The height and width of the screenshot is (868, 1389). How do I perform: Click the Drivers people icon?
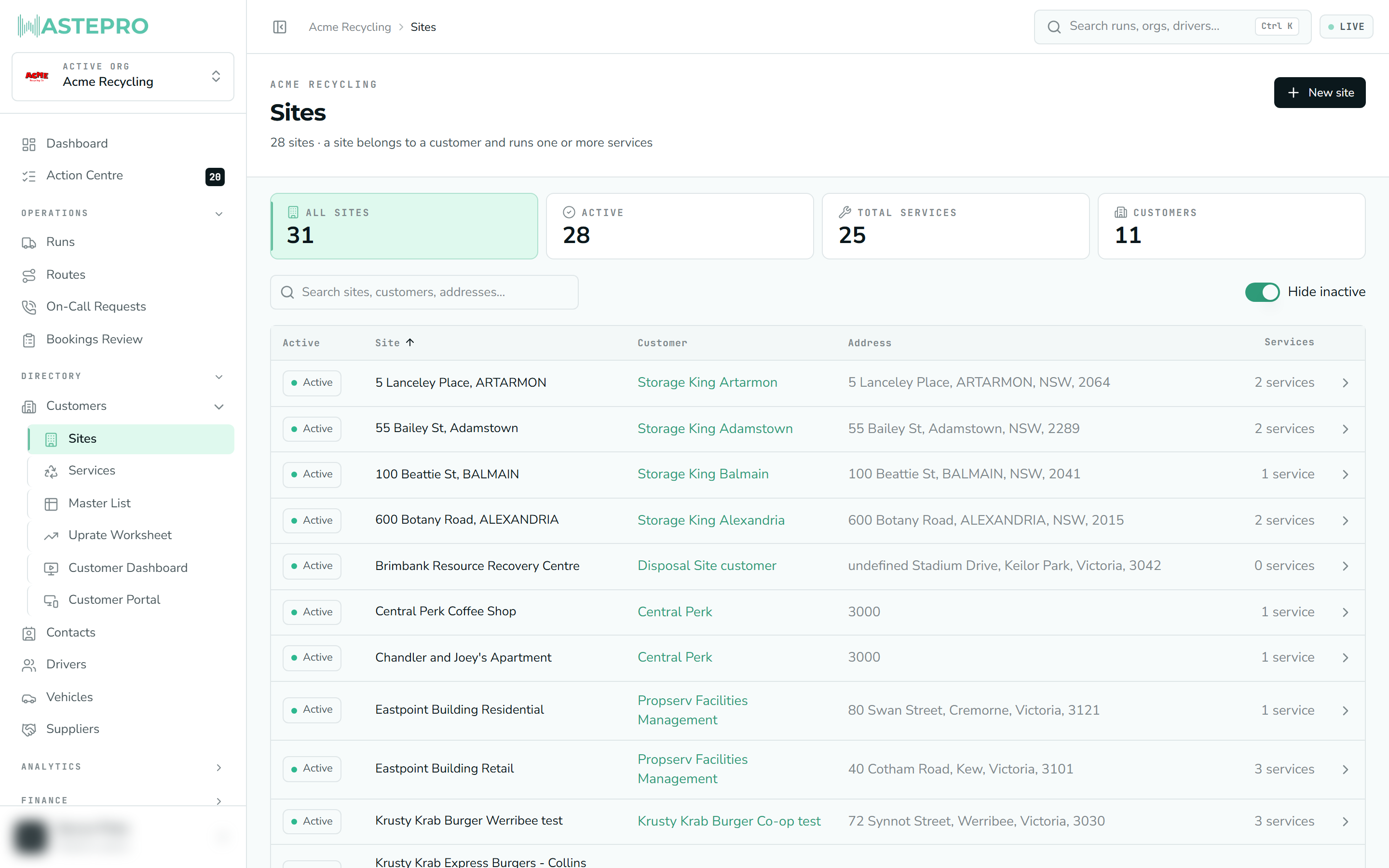[x=29, y=665]
